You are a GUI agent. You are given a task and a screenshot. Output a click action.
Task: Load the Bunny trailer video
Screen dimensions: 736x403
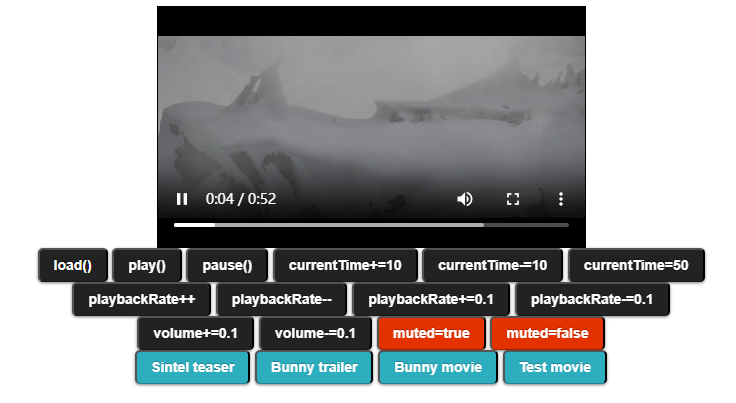click(x=314, y=367)
